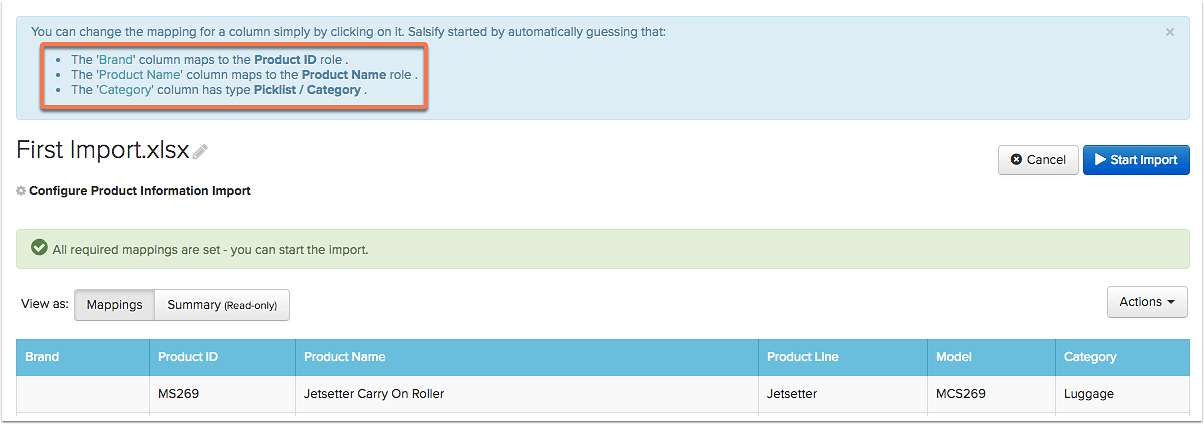
Task: Switch to the Summary (Read-only) view
Action: (x=222, y=305)
